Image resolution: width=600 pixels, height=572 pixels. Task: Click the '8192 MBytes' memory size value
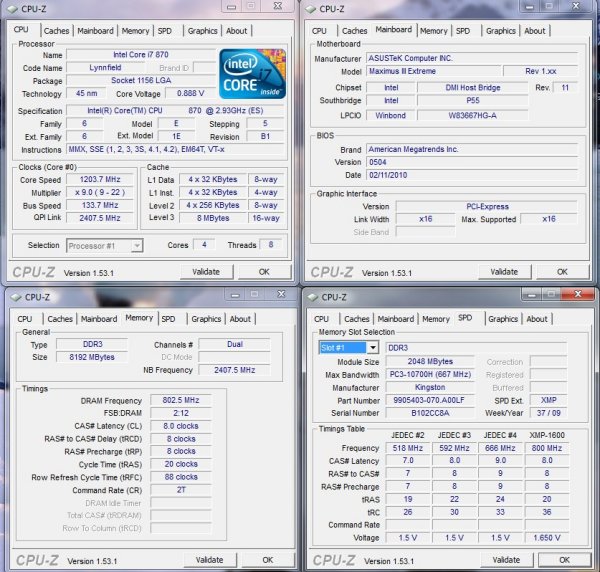click(92, 357)
